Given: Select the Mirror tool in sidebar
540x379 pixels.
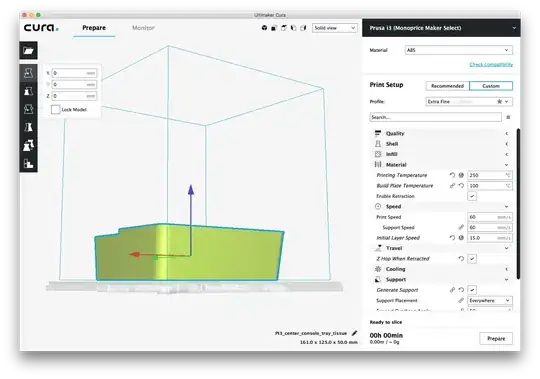Looking at the screenshot, I should 29,127.
